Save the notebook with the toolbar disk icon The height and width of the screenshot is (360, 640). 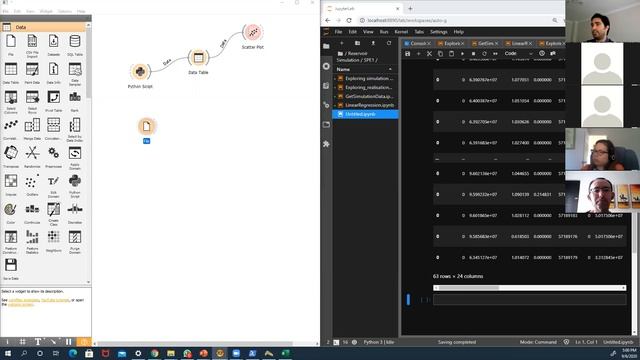[x=407, y=53]
